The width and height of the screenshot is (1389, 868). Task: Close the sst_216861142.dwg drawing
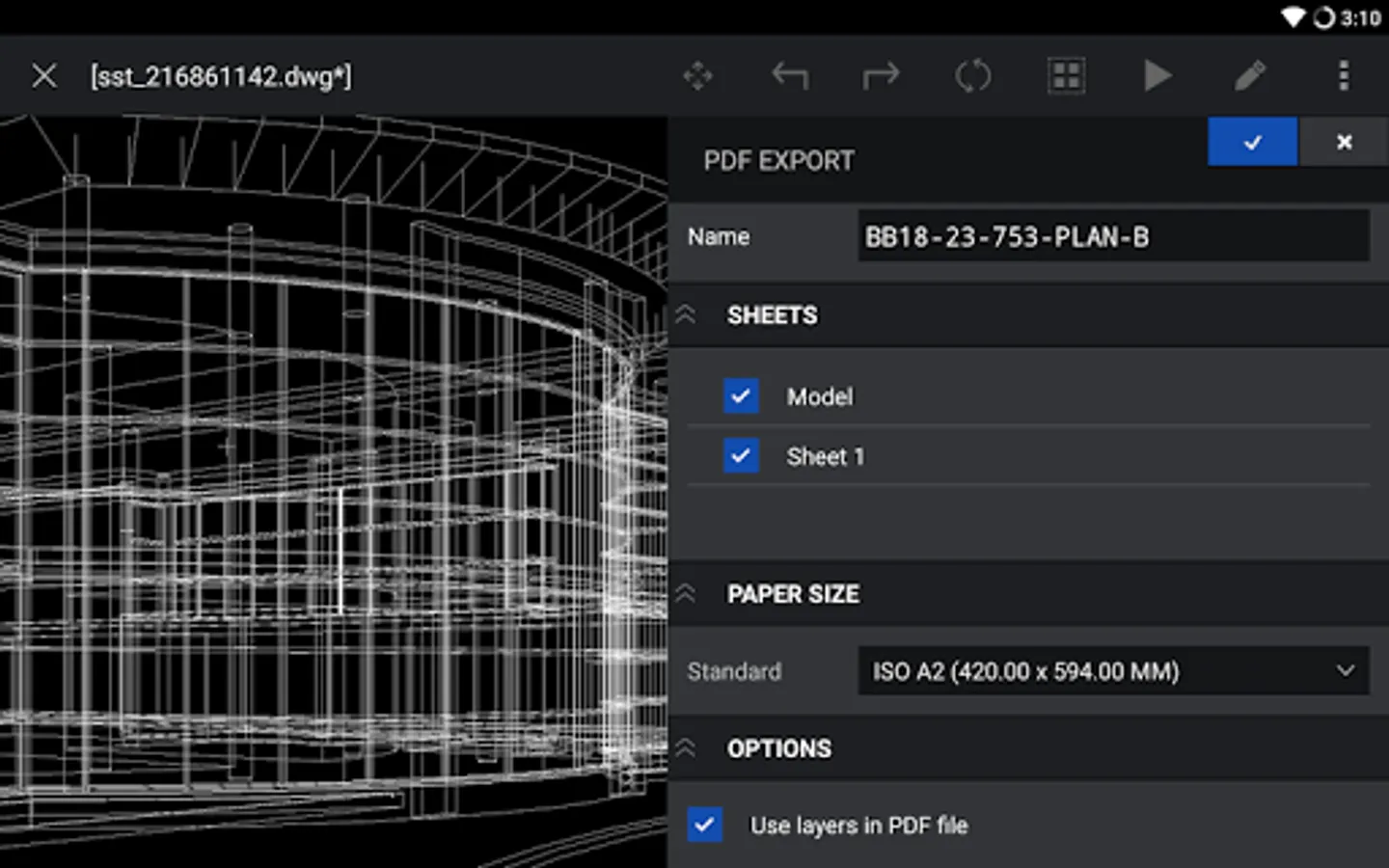[x=44, y=76]
